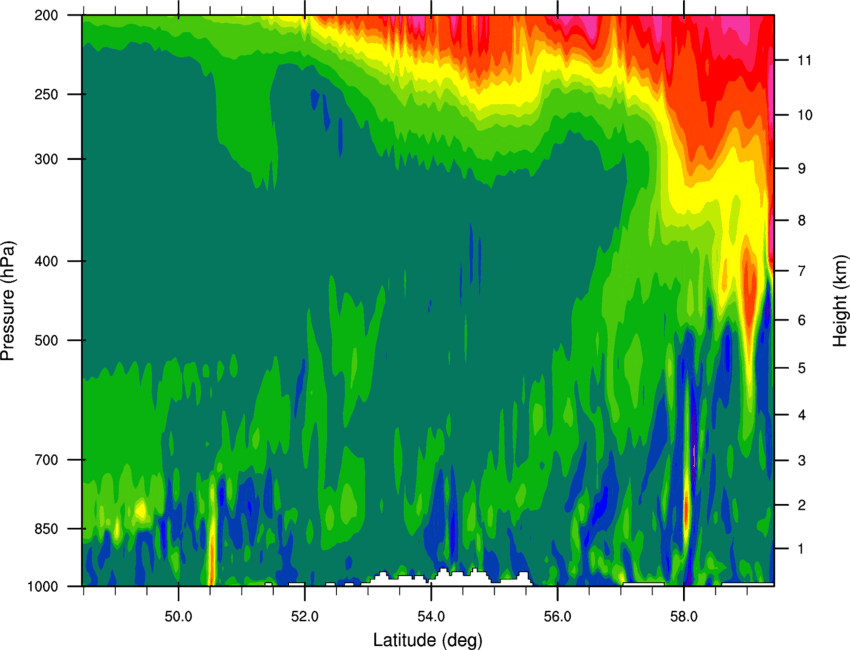Pick the 3 km height label
This screenshot has height=650, width=850.
tap(801, 461)
